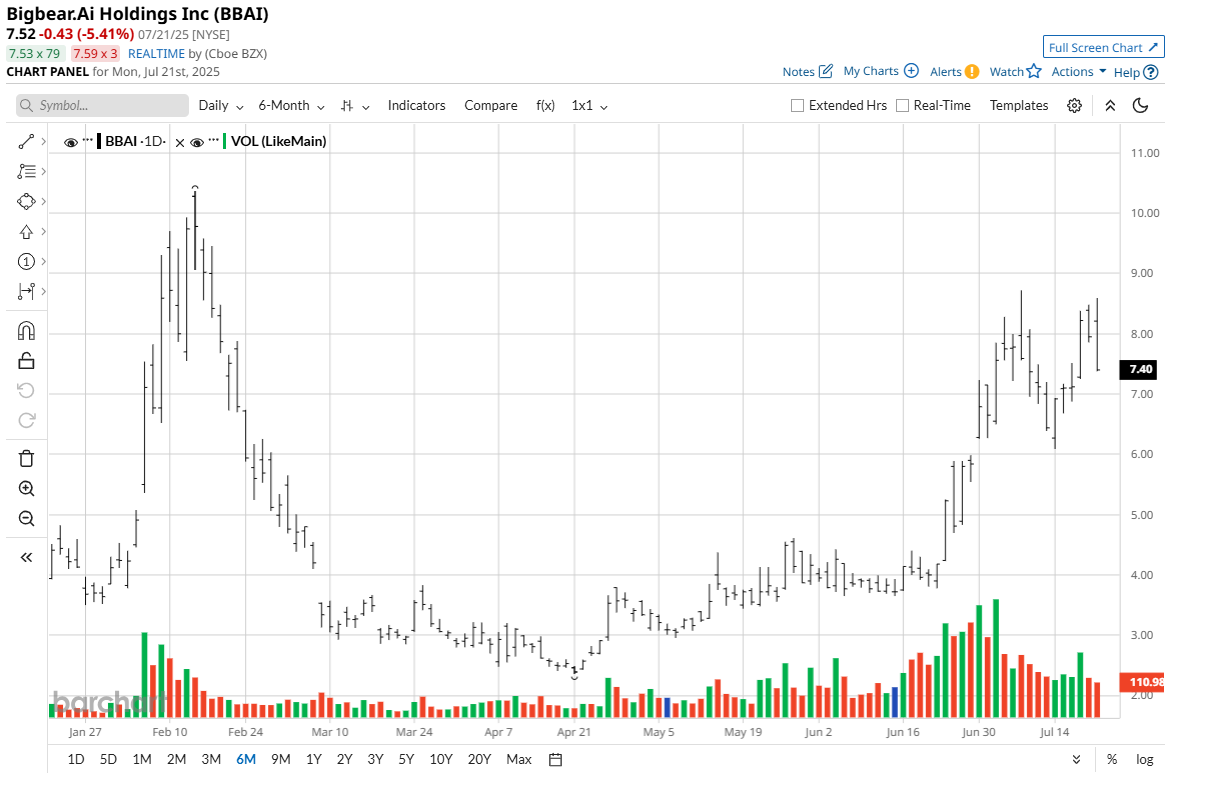Open BBAI series options ellipsis

88,139
